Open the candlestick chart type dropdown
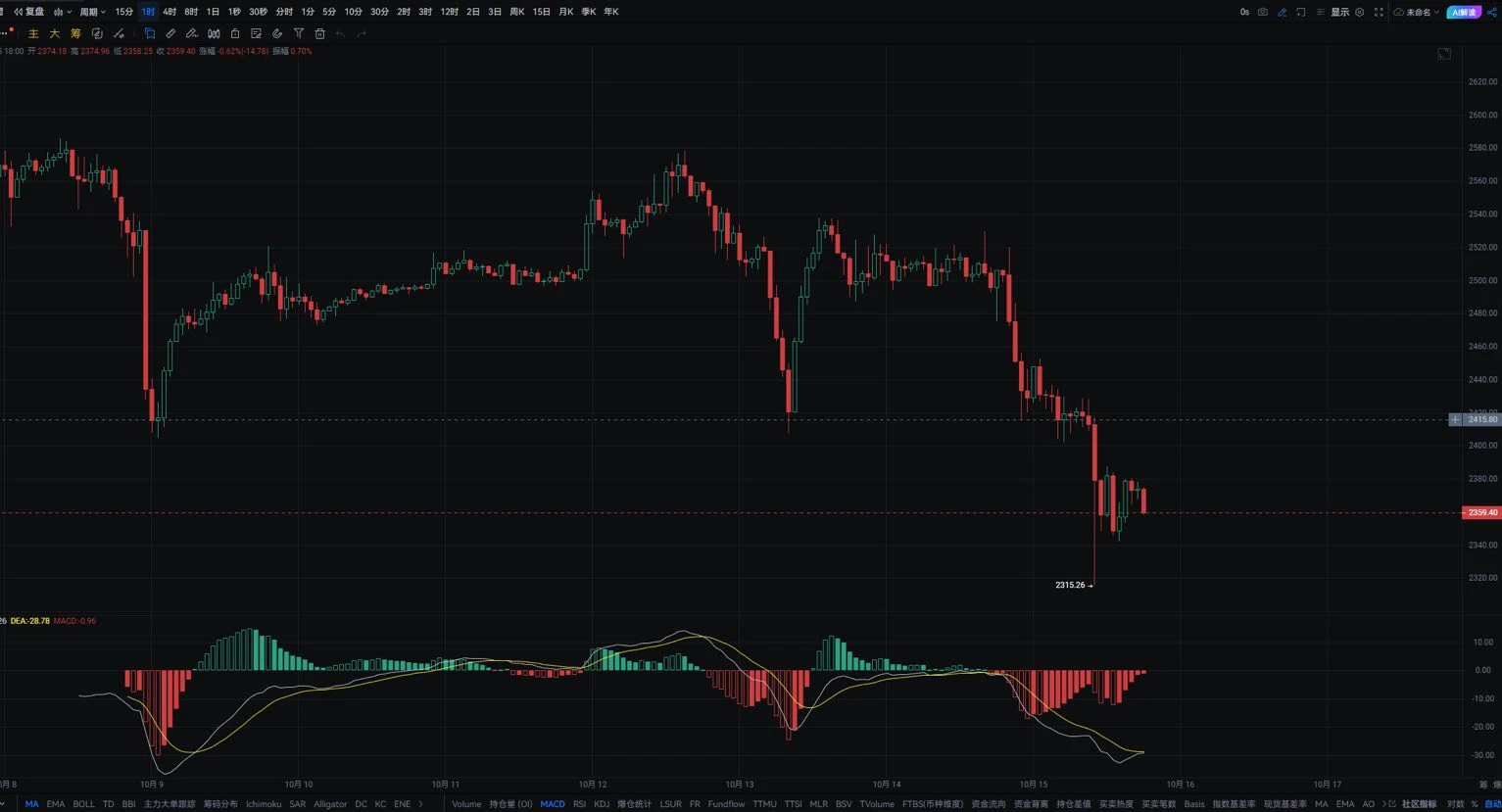This screenshot has height=812, width=1502. [x=63, y=12]
